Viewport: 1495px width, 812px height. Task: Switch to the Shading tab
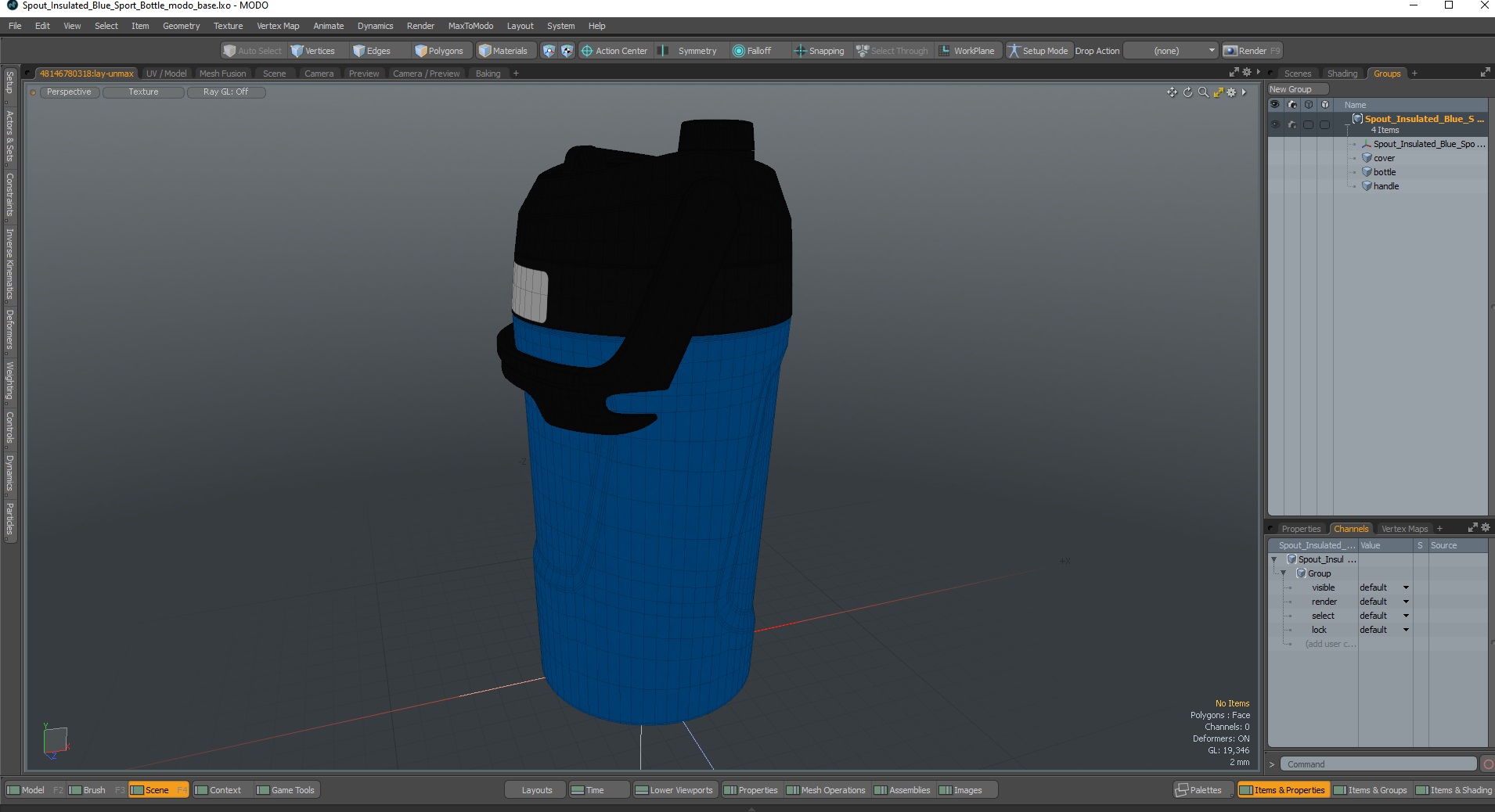tap(1342, 74)
